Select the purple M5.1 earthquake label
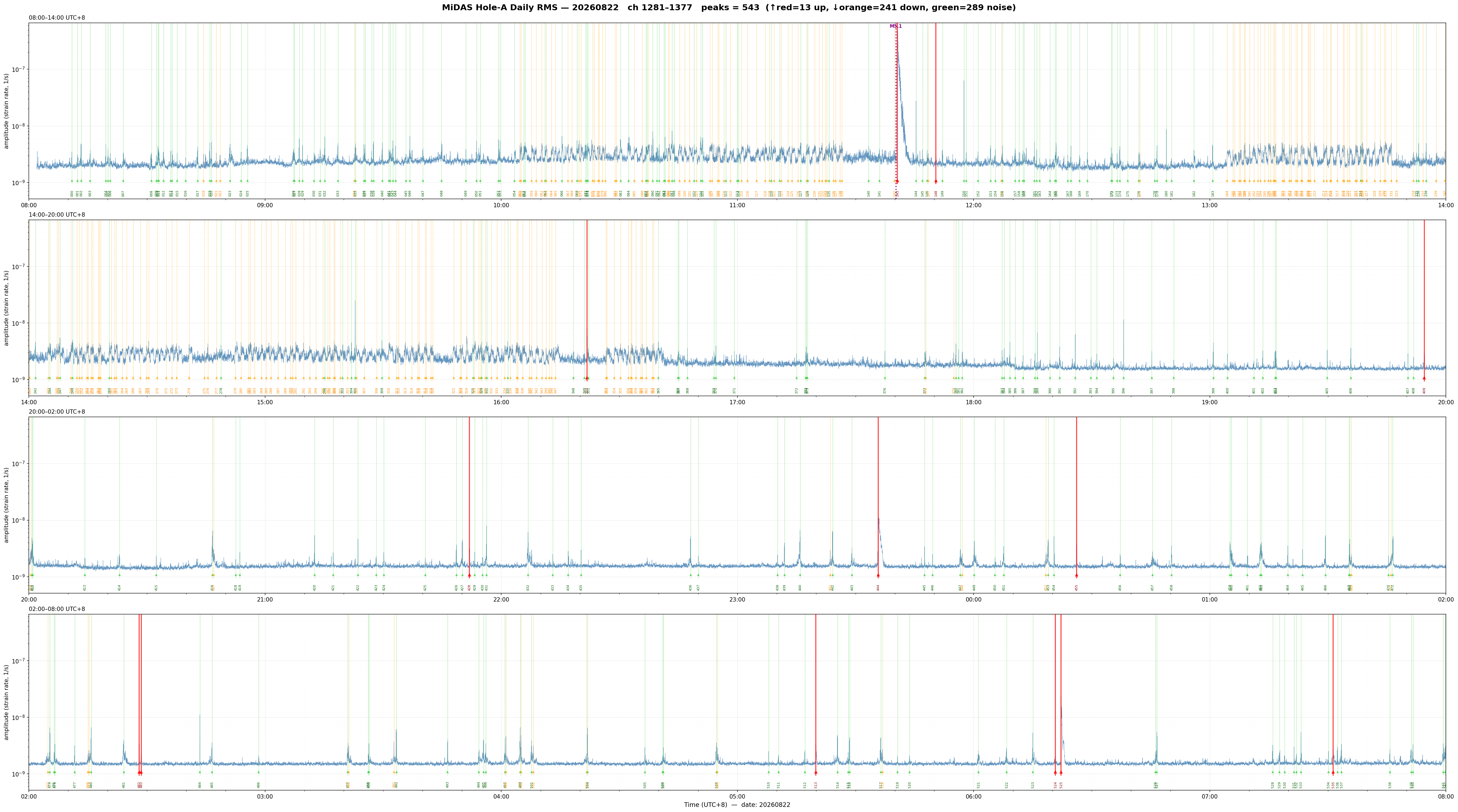1458x812 pixels. point(895,26)
